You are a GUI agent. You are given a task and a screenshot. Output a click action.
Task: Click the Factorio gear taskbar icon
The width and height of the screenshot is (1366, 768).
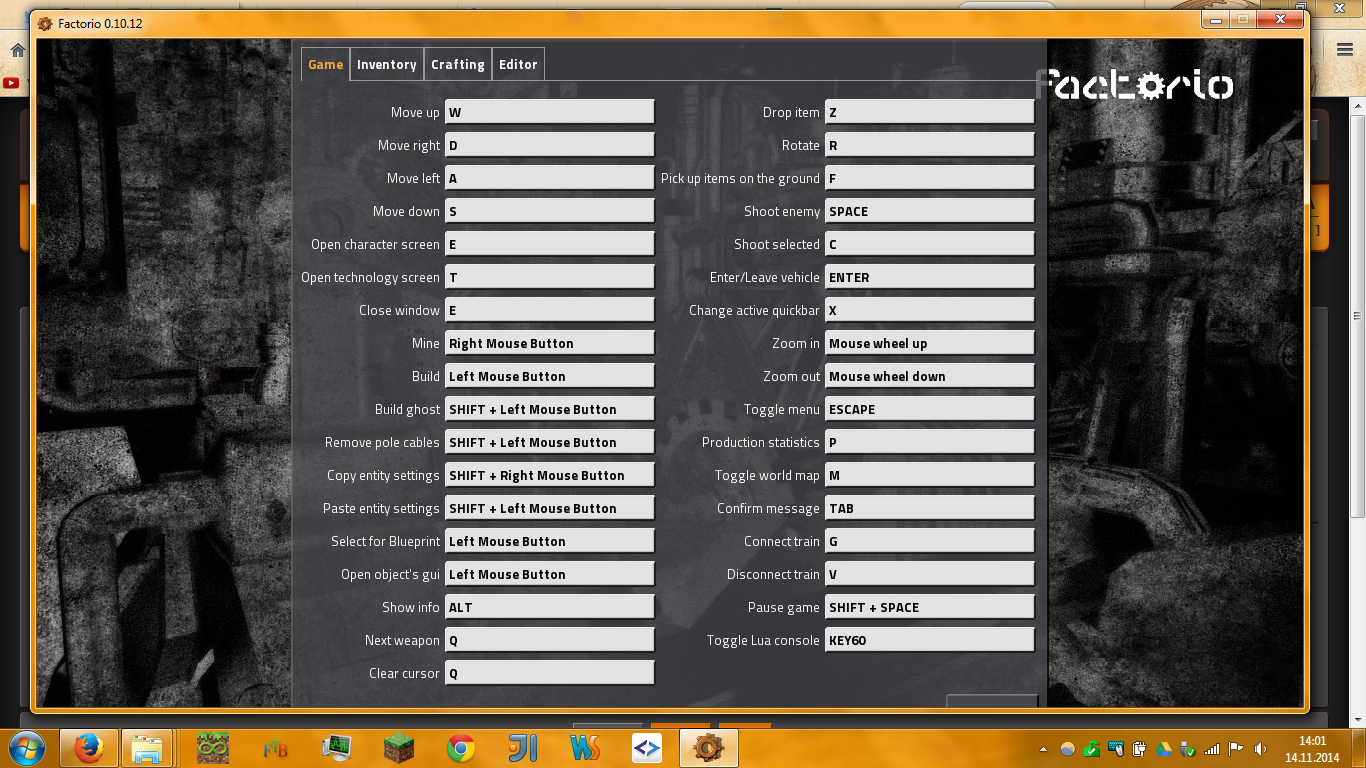coord(708,748)
